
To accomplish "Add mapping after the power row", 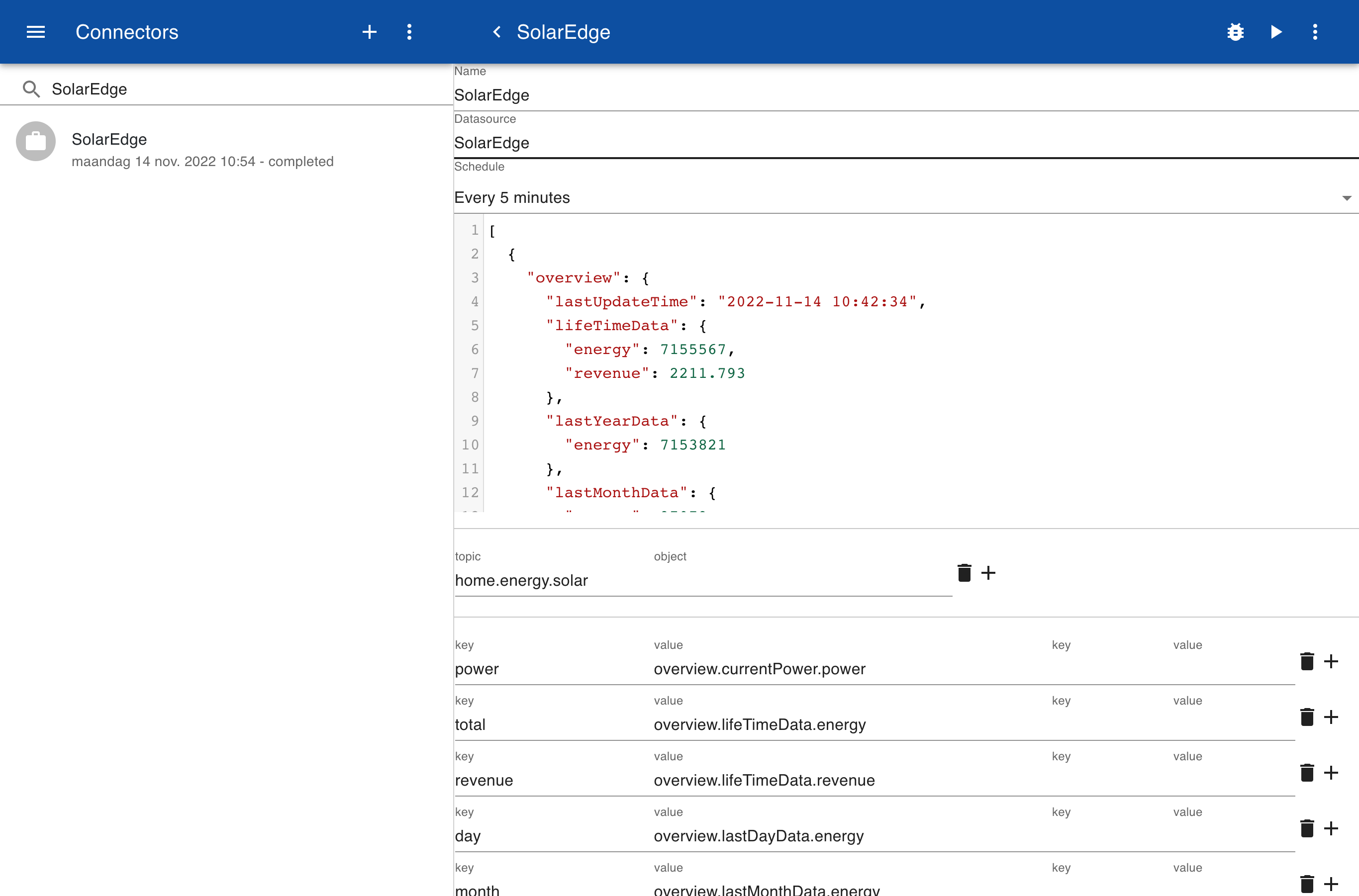I will point(1331,661).
